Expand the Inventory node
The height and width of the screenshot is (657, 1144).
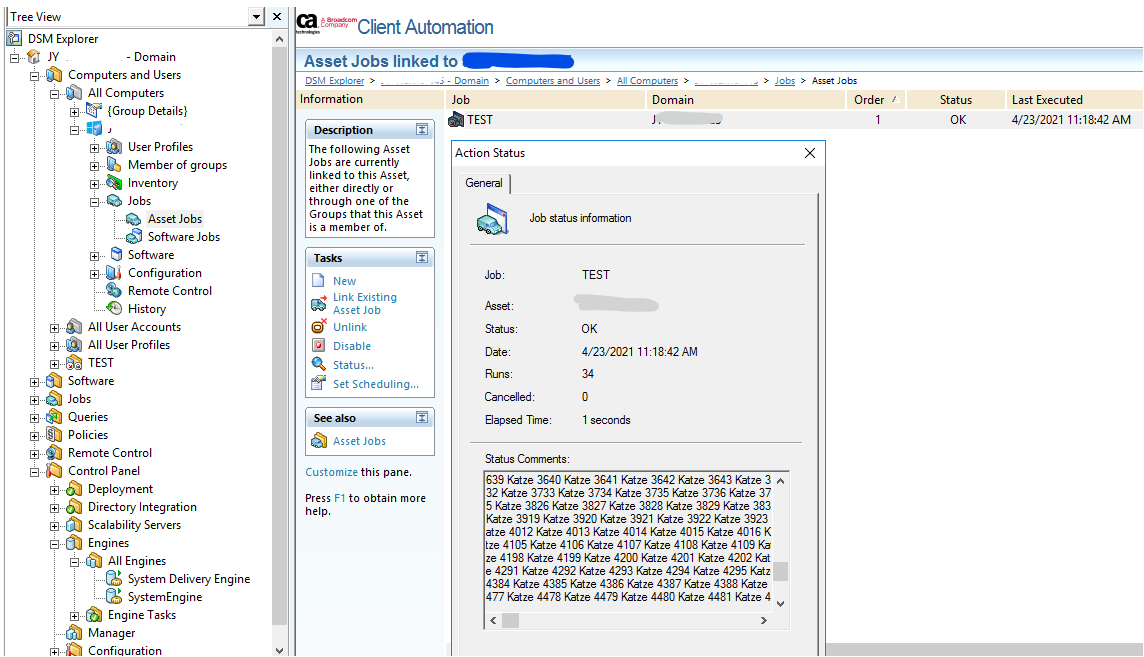click(94, 184)
